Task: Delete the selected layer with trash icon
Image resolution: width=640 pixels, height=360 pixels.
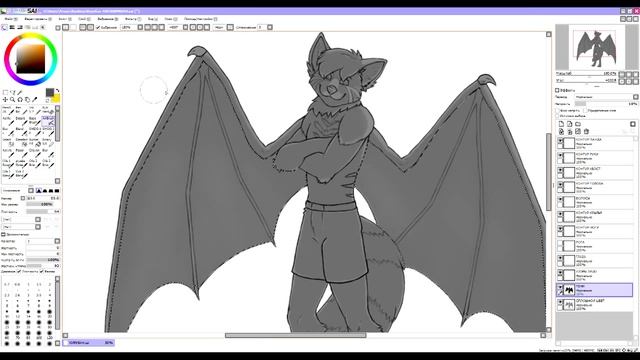Action: click(587, 131)
